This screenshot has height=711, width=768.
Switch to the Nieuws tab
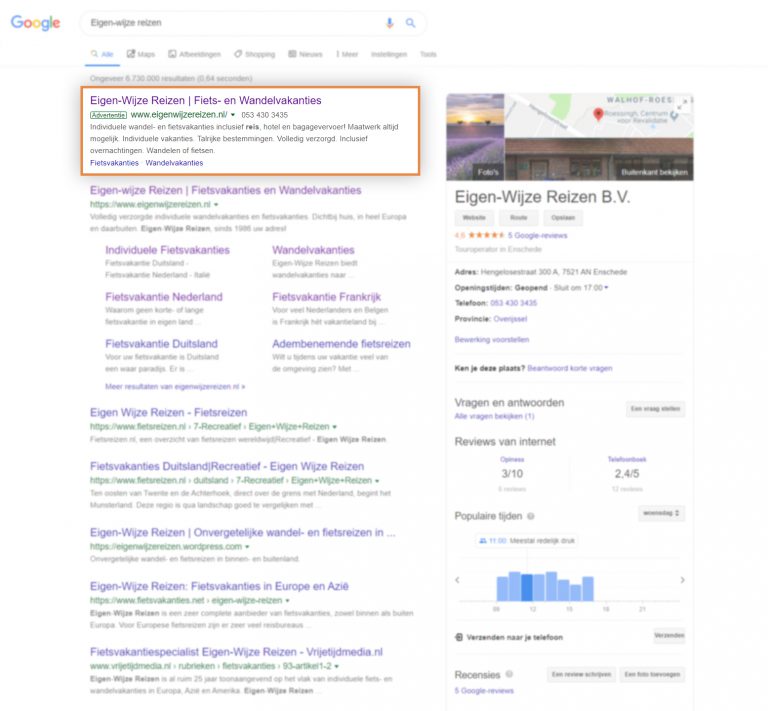(x=305, y=54)
